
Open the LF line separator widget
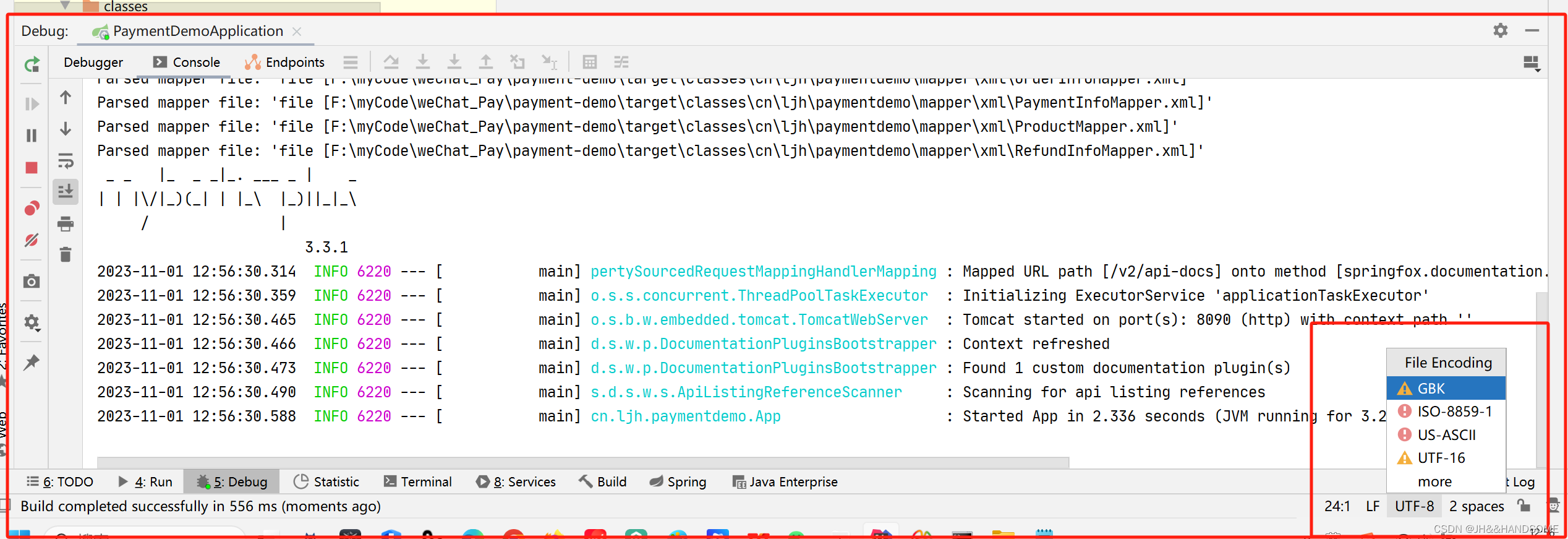tap(1373, 506)
